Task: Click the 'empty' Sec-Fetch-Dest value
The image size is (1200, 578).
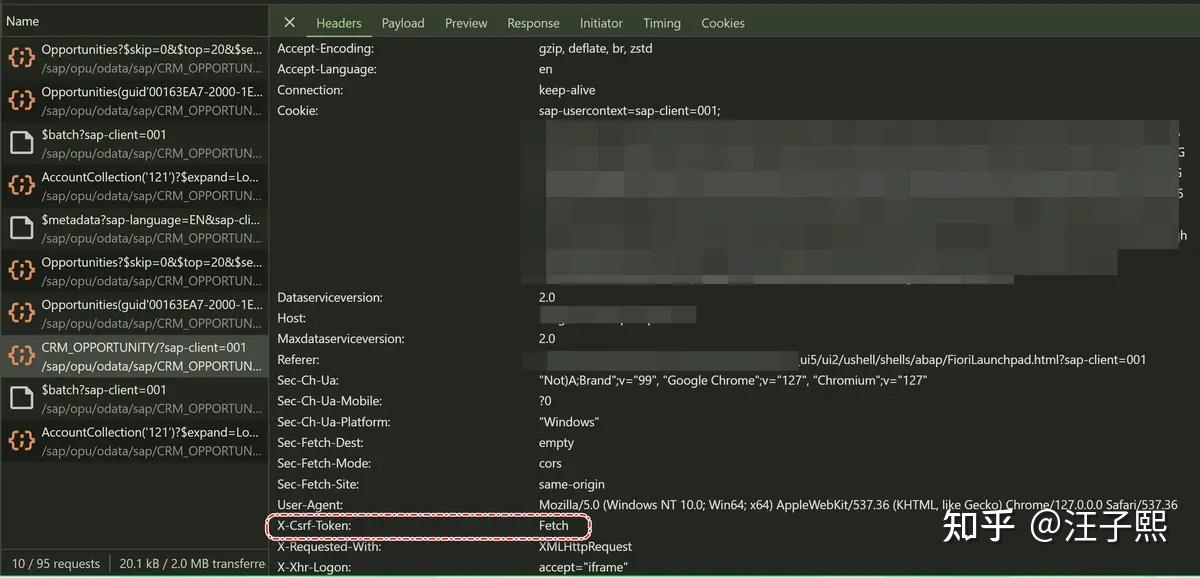Action: [556, 442]
